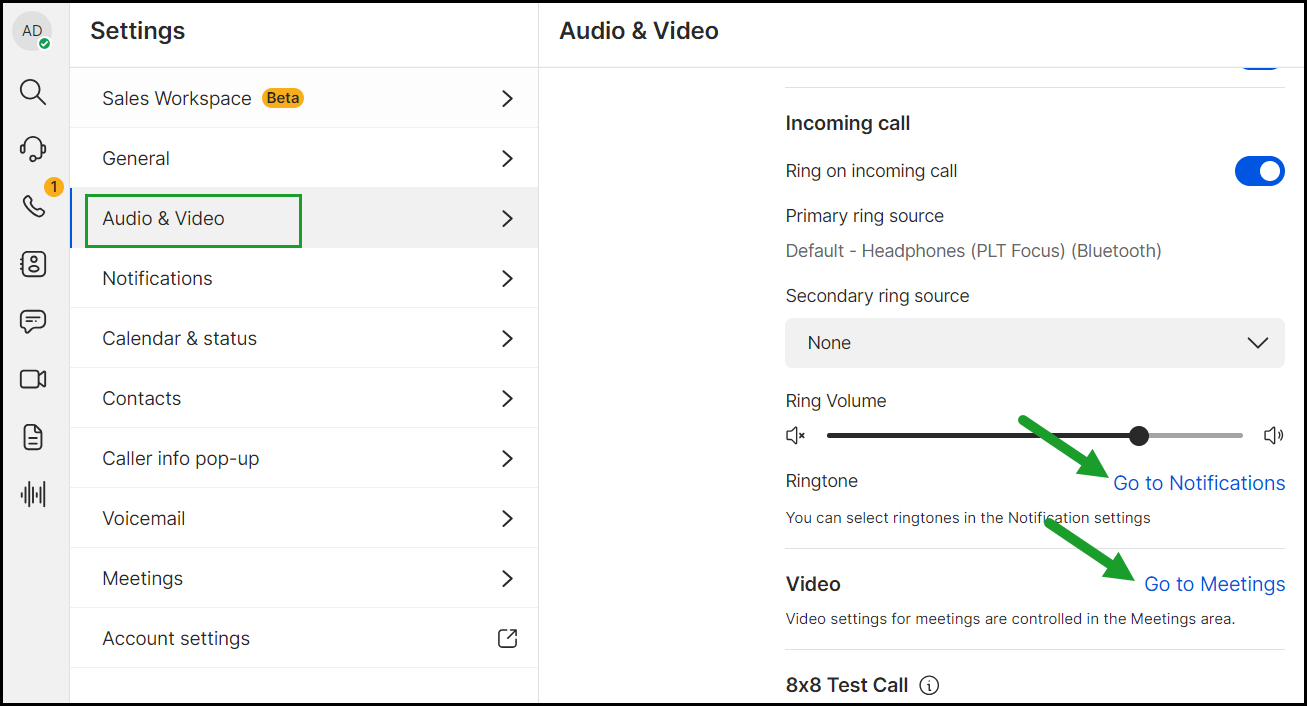Open search with the magnifier icon

point(33,93)
